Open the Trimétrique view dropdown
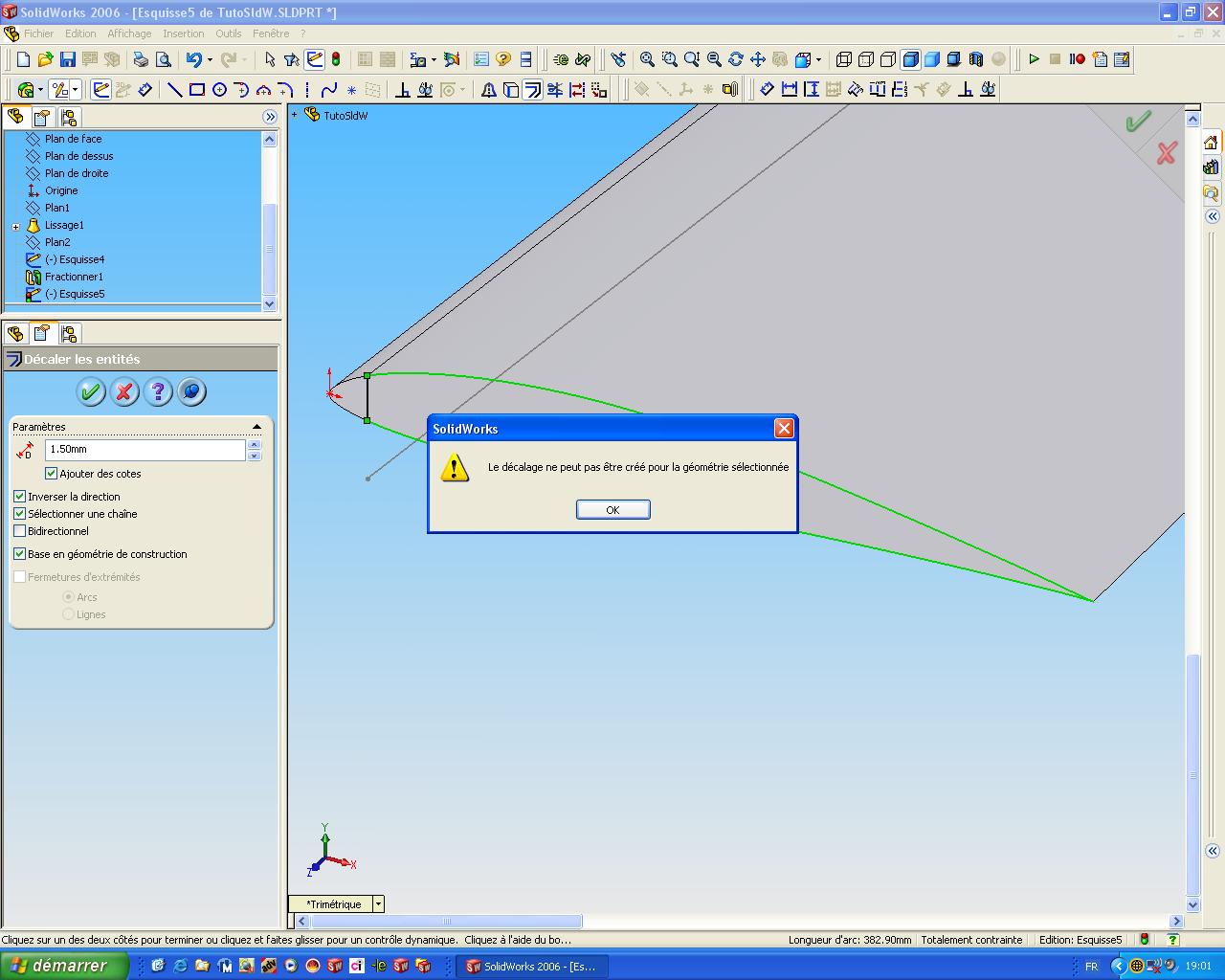The height and width of the screenshot is (980, 1225). pos(378,904)
